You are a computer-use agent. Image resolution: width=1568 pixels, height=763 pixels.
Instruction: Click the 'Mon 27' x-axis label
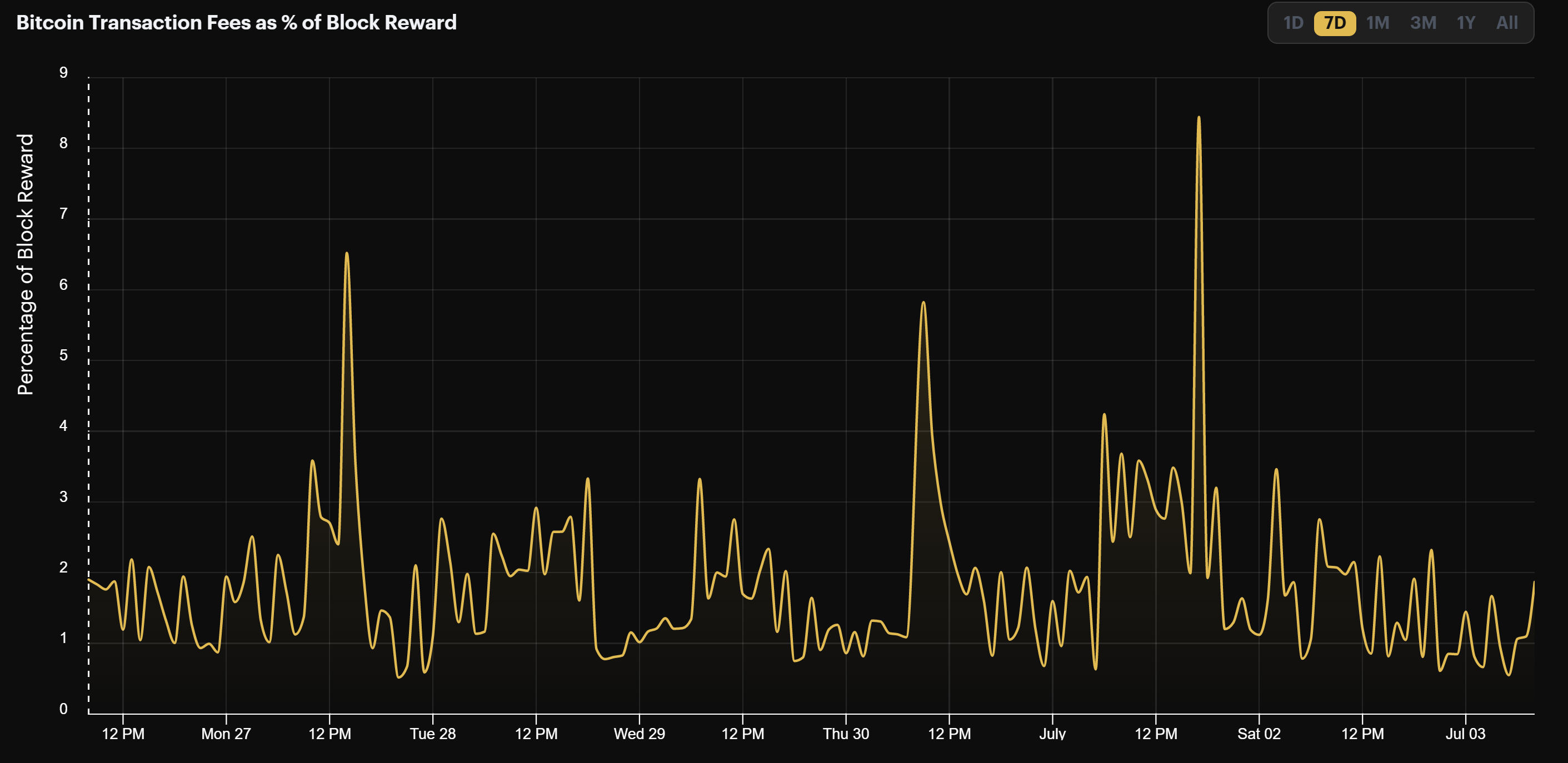[x=226, y=734]
